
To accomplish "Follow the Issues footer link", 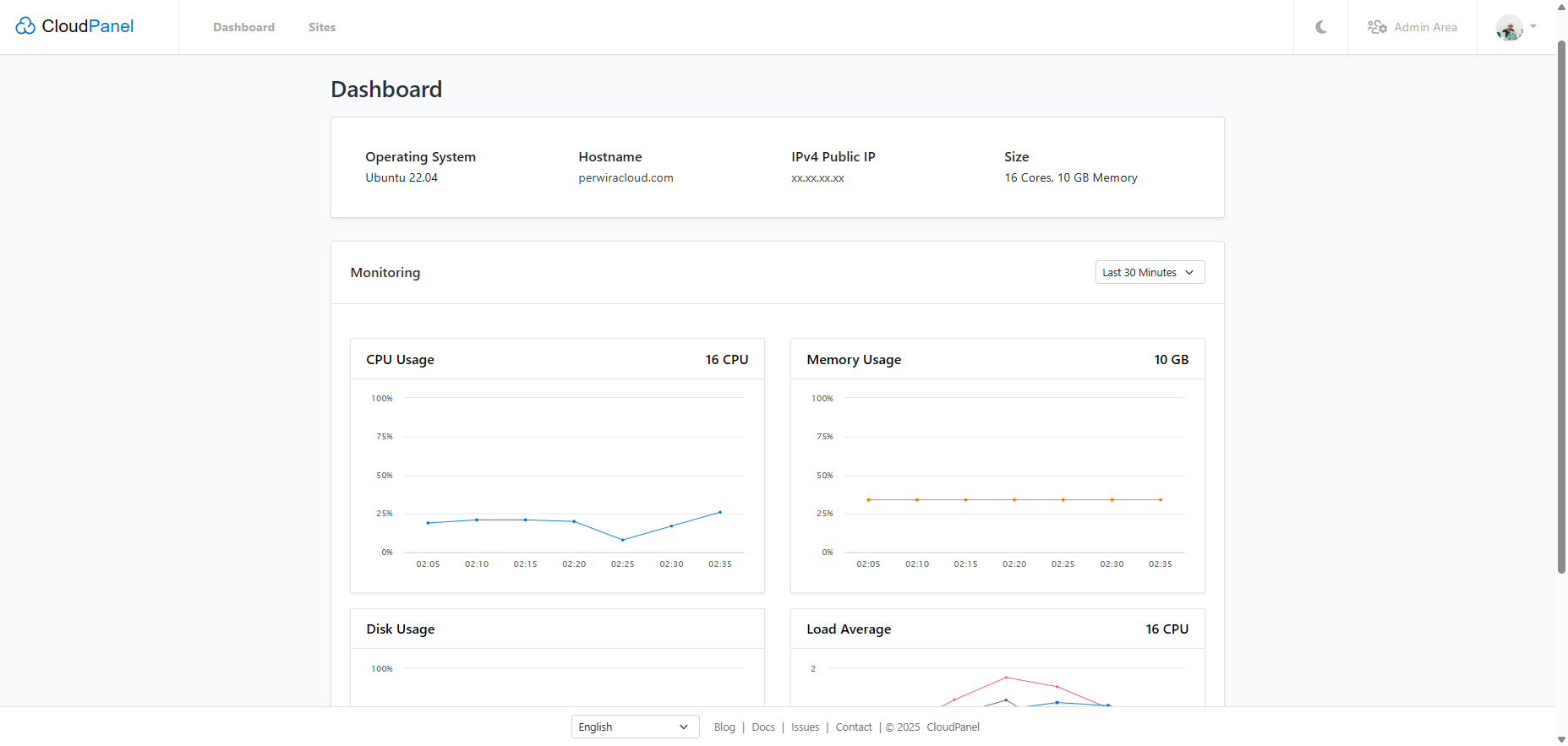I will click(805, 727).
